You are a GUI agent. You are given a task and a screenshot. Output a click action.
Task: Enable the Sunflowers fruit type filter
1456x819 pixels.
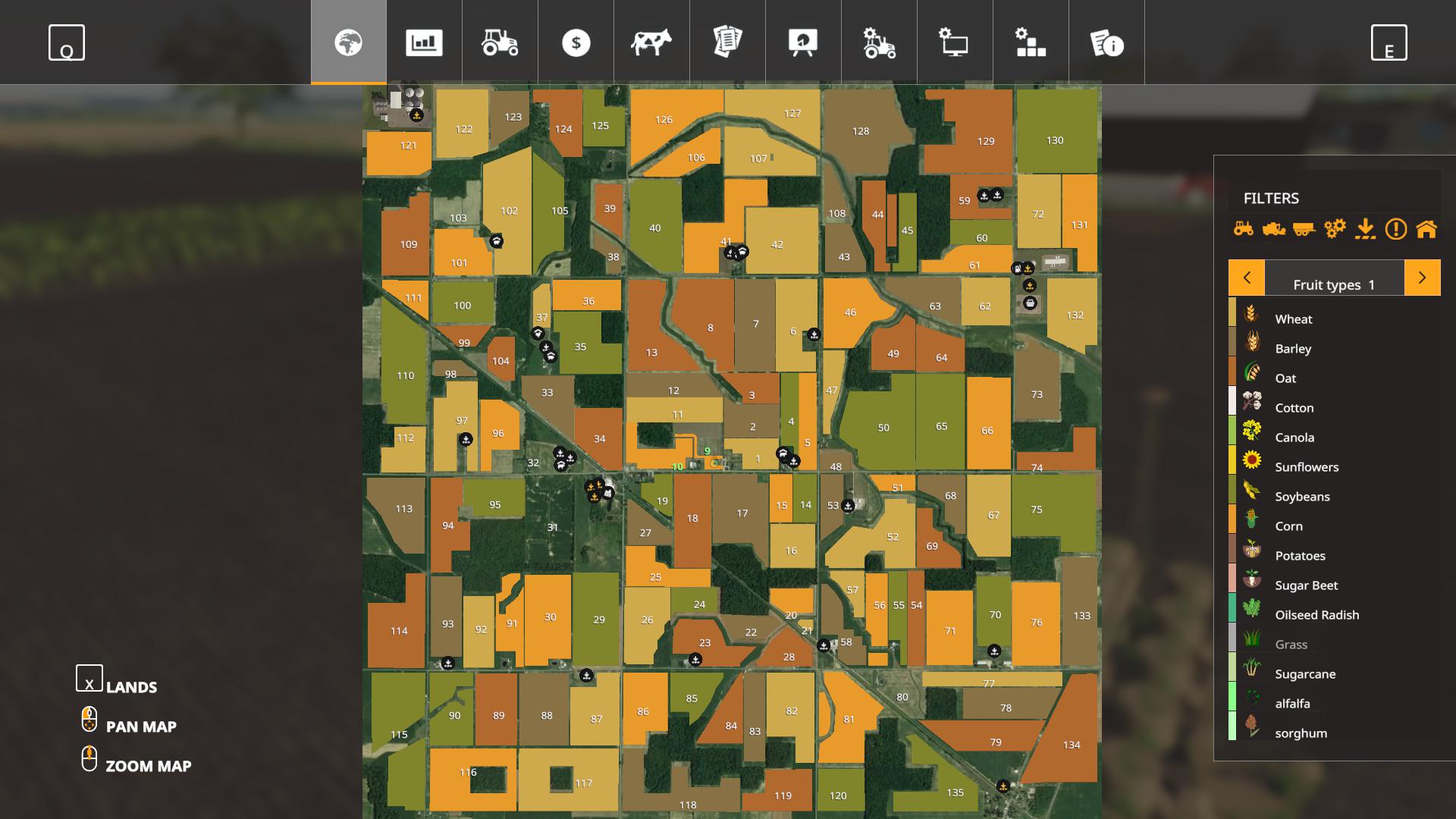tap(1306, 466)
